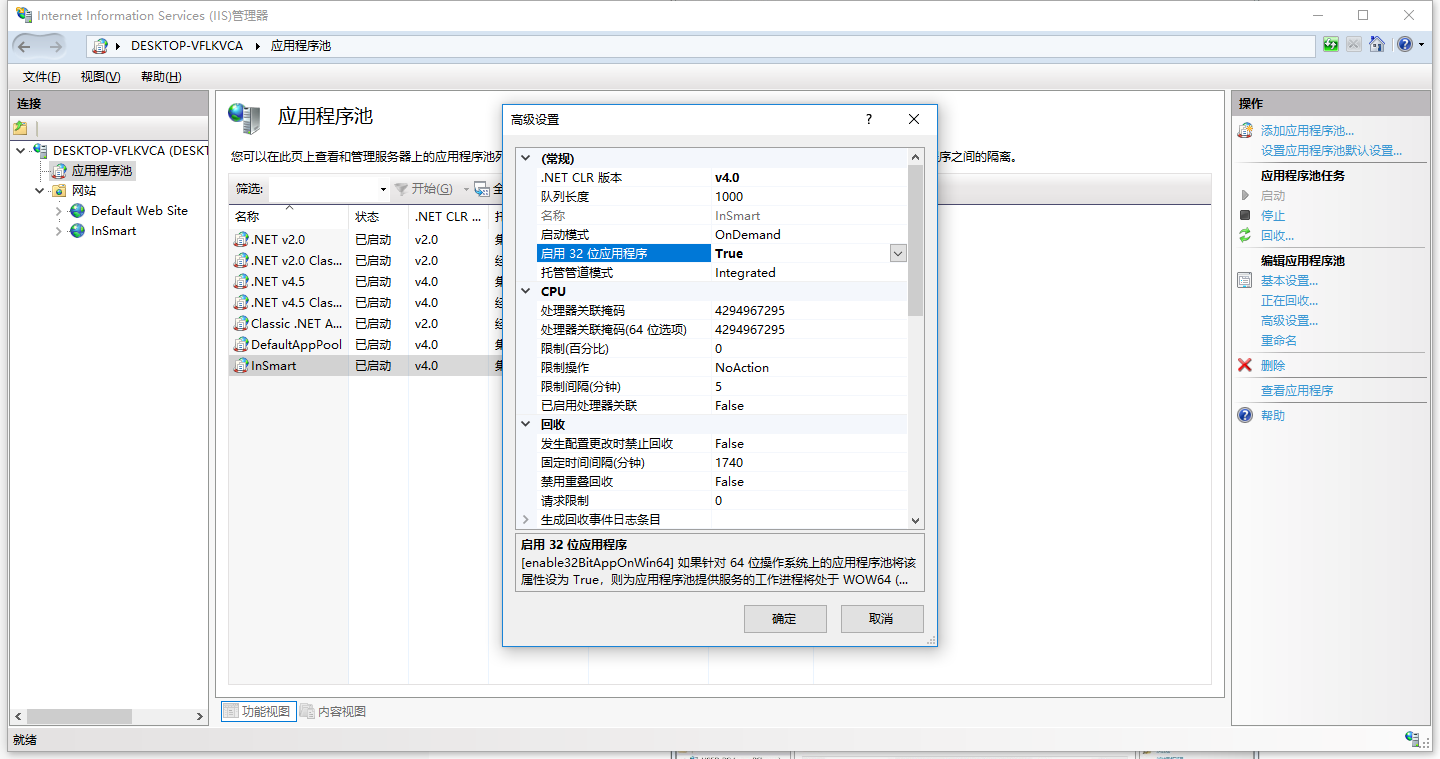Click the DefaultAppPool row icon
1440x759 pixels.
pos(241,345)
